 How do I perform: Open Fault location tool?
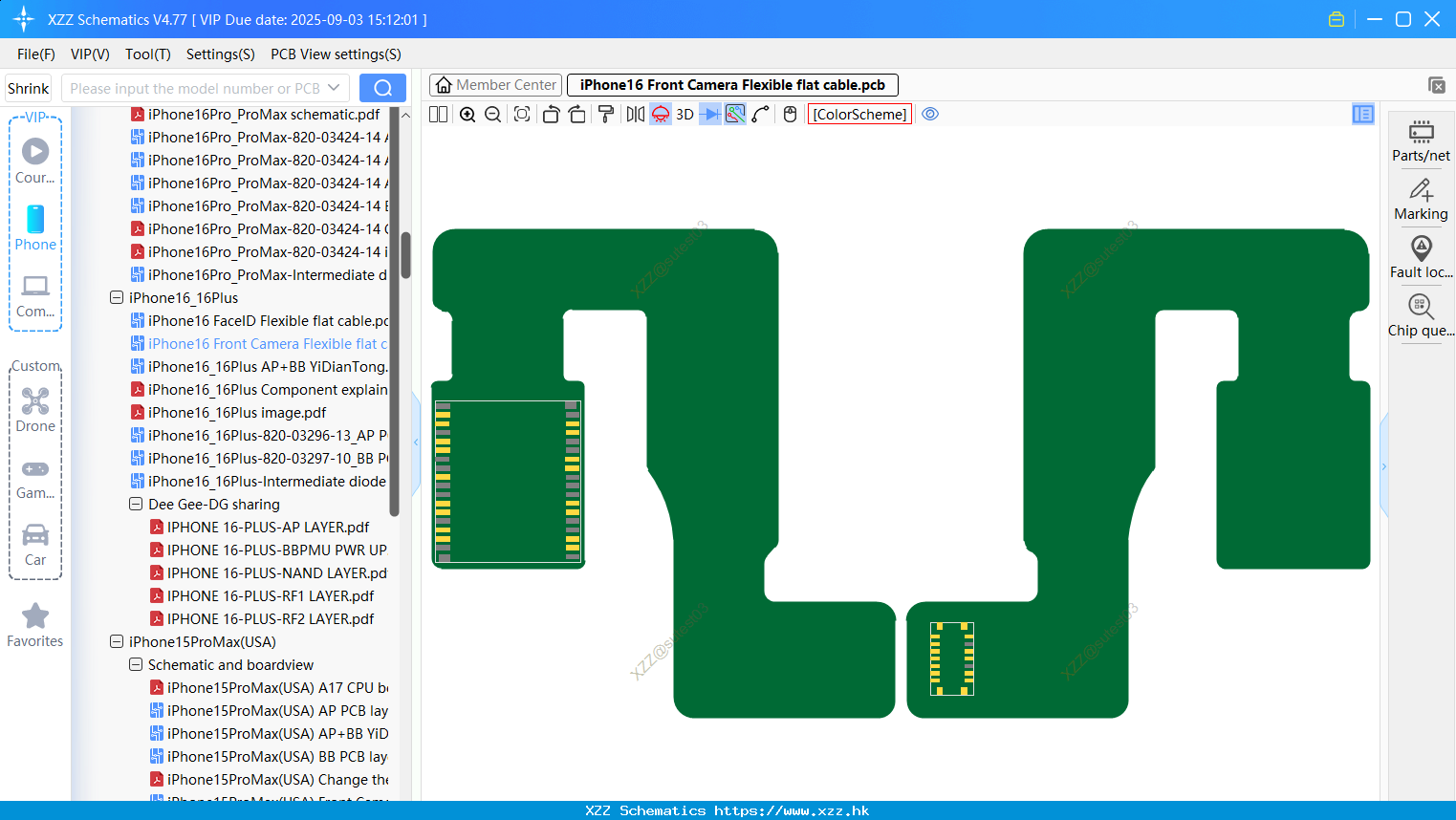click(x=1421, y=257)
